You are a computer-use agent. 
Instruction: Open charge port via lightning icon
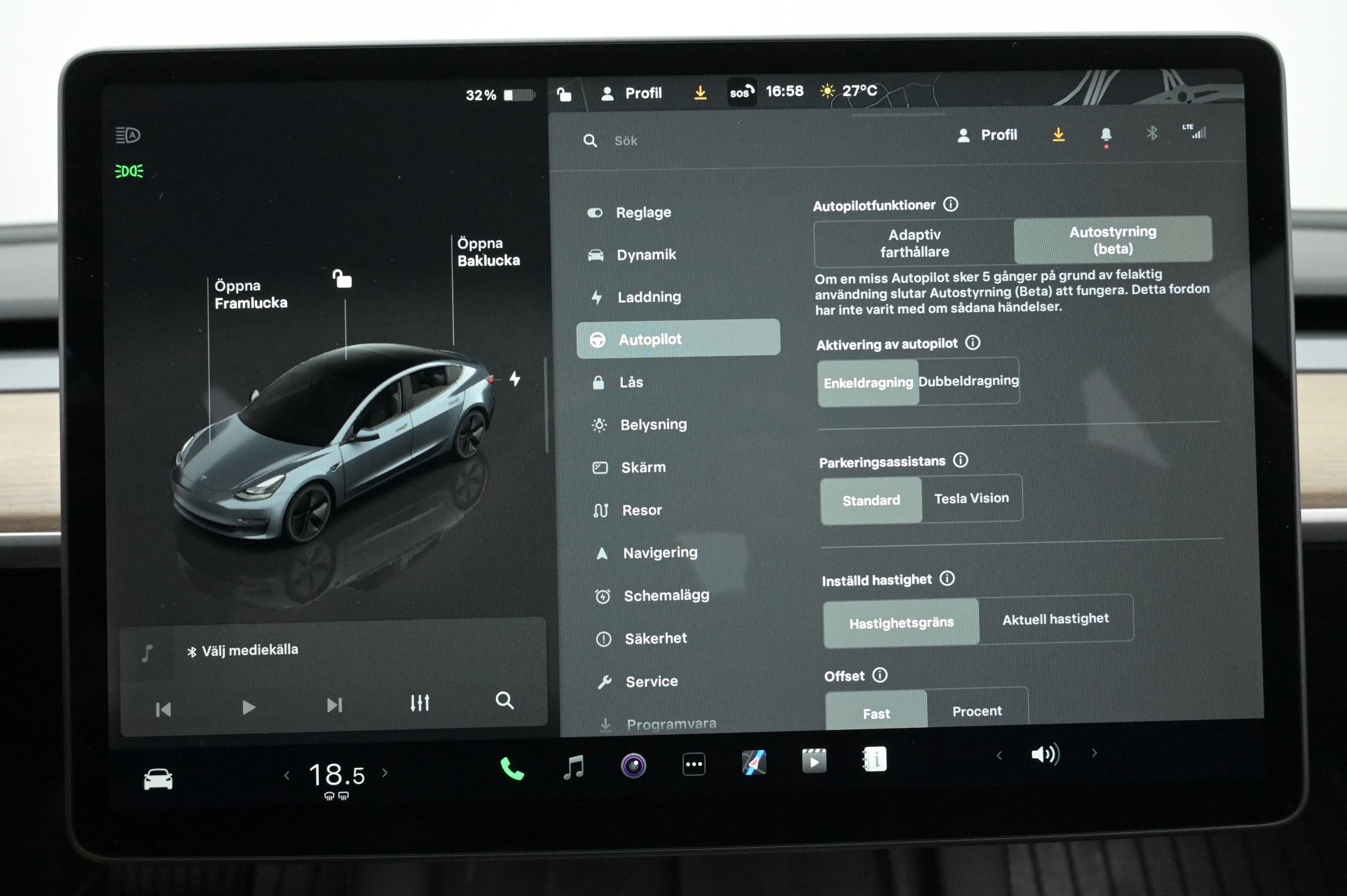[515, 378]
